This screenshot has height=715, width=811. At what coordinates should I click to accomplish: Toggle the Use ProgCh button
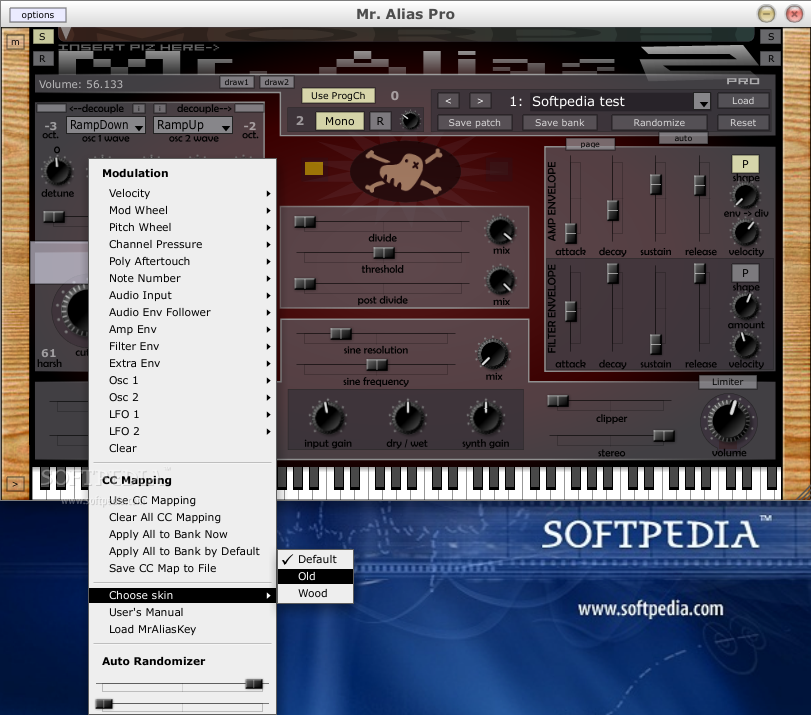coord(338,96)
